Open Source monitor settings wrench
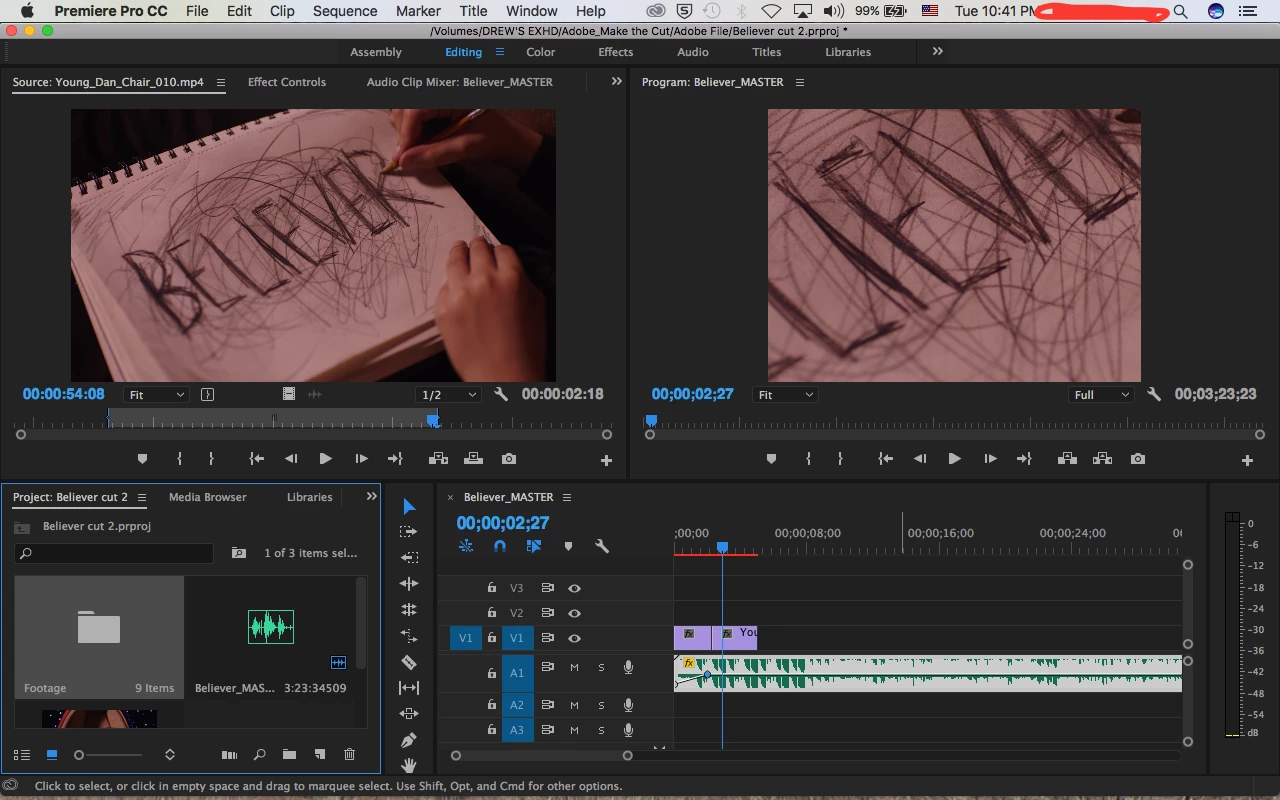1280x800 pixels. click(501, 395)
